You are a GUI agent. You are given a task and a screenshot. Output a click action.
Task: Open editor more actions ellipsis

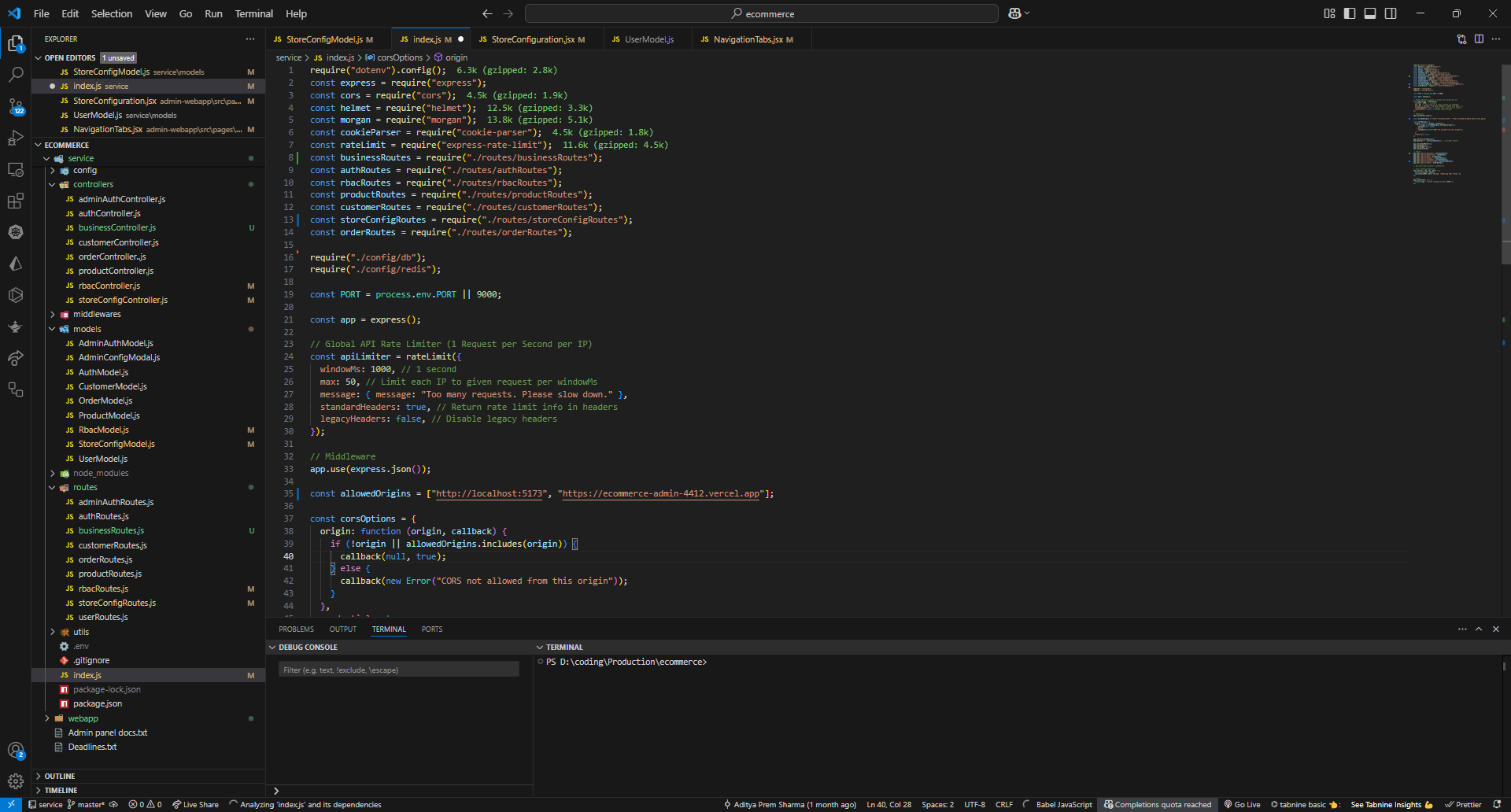1496,39
